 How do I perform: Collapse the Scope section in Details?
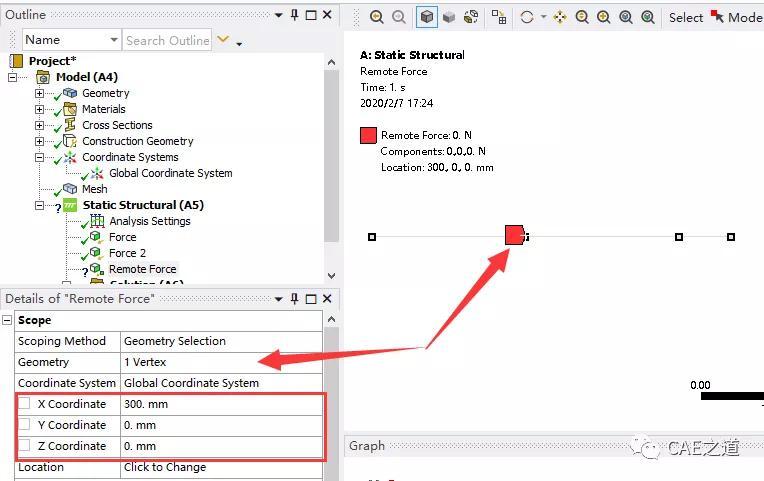click(7, 320)
